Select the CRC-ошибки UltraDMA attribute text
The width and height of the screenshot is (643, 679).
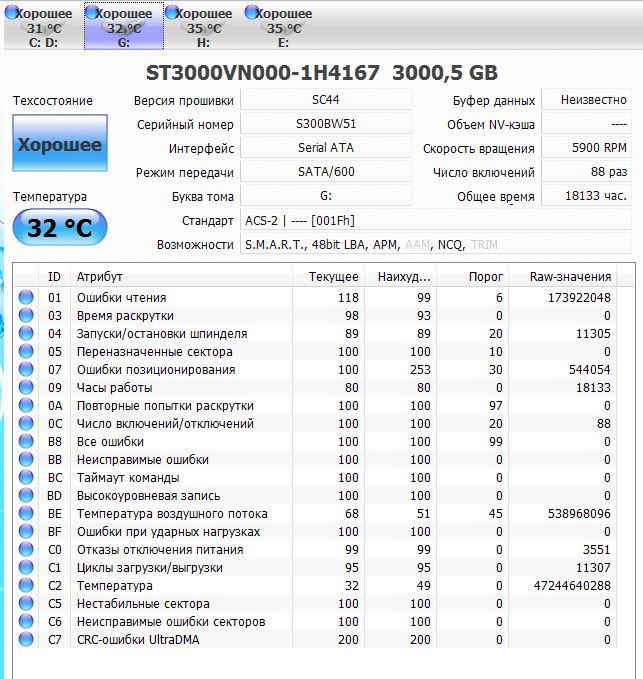tap(138, 640)
